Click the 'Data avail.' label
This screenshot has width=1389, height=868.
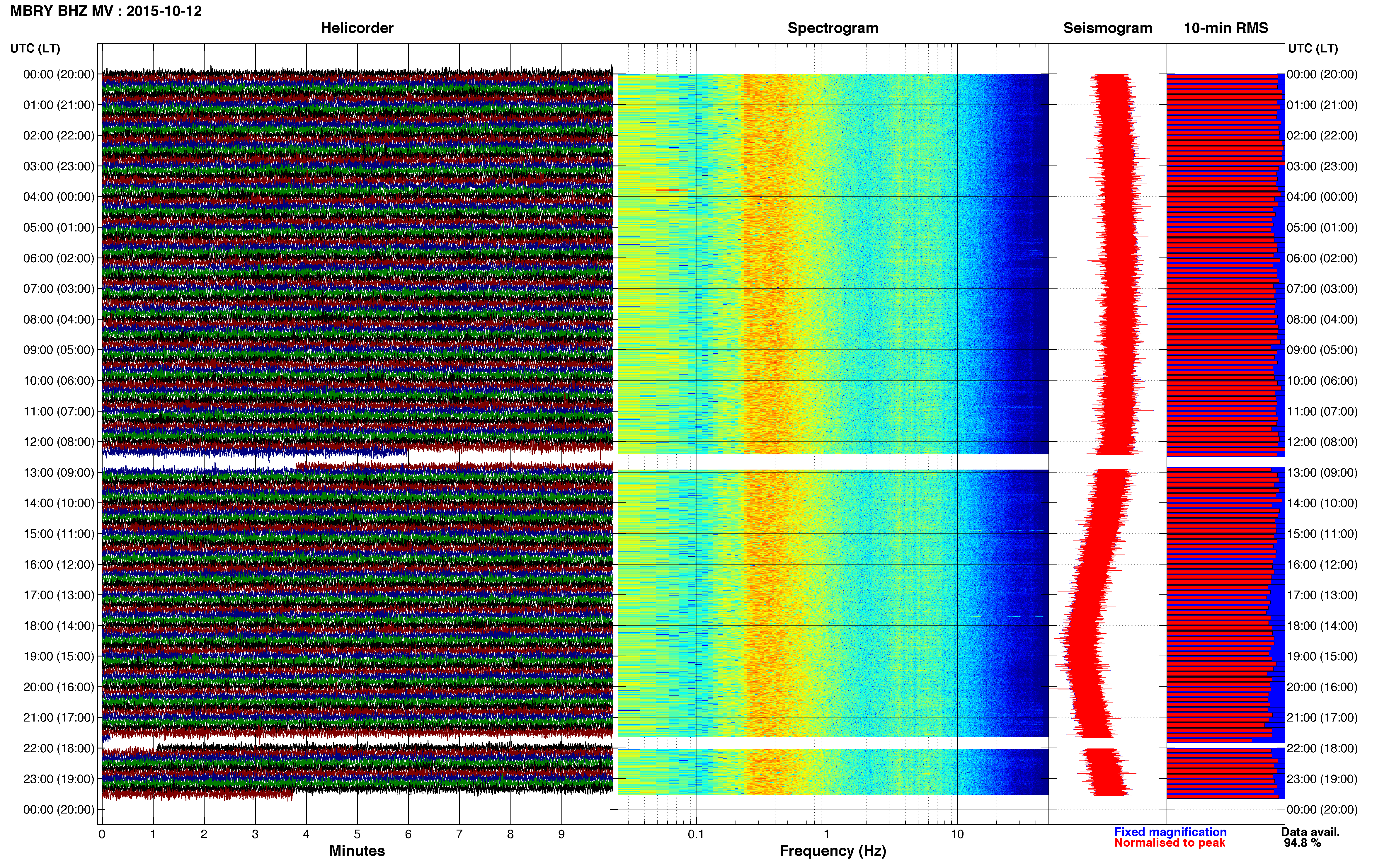tap(1310, 832)
